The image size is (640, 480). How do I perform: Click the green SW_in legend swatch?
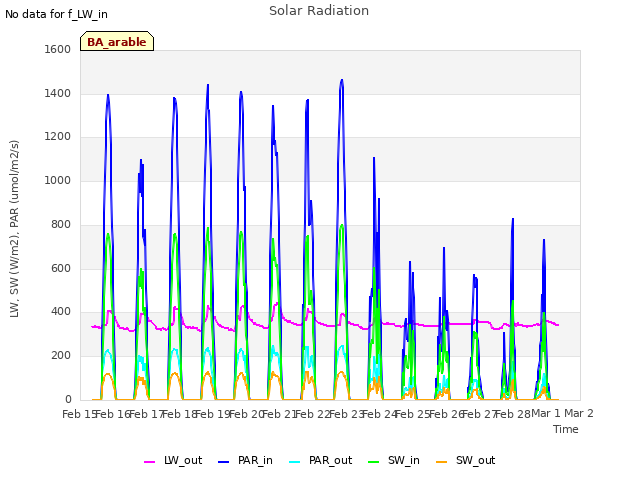pyautogui.click(x=373, y=462)
